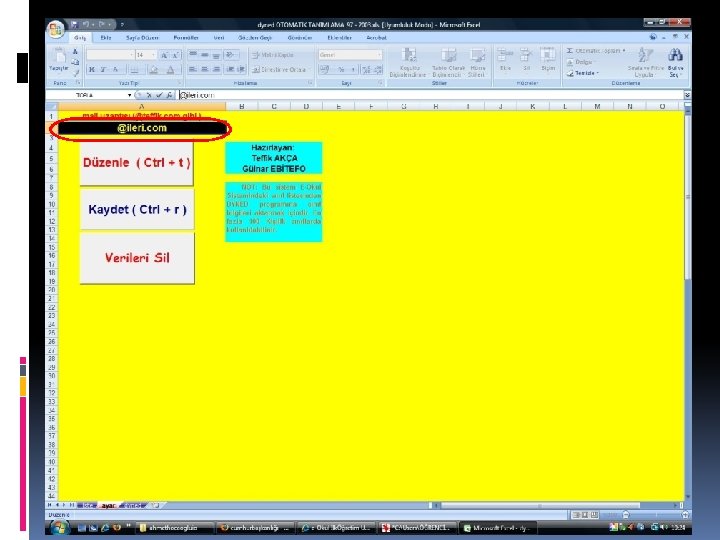Confirm entry with the formula bar checkmark
Screen dimensions: 720x540
click(159, 95)
